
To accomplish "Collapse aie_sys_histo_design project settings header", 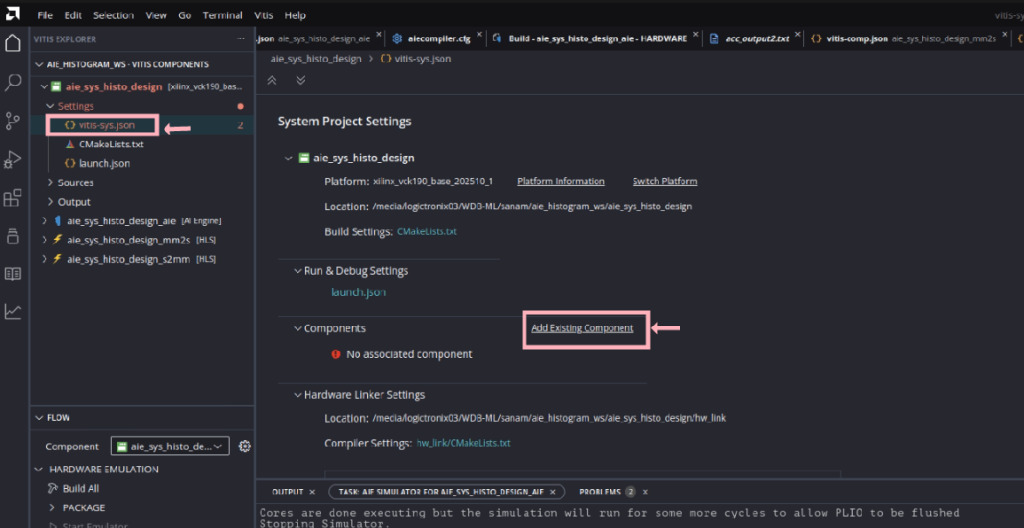I will 288,158.
